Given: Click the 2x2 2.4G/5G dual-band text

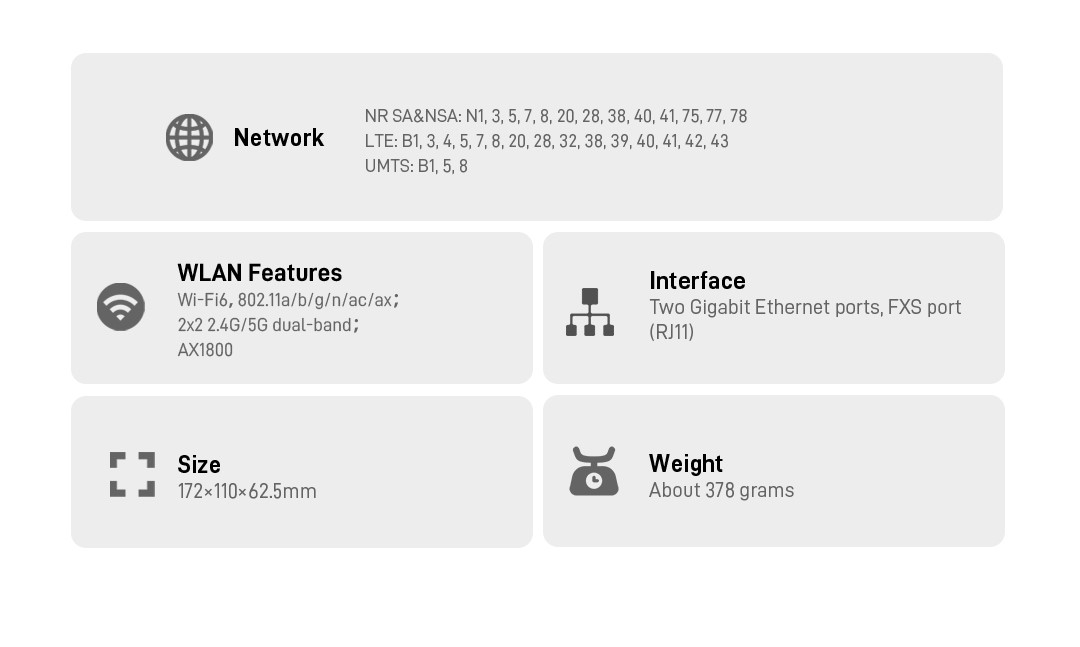Looking at the screenshot, I should click(x=267, y=325).
